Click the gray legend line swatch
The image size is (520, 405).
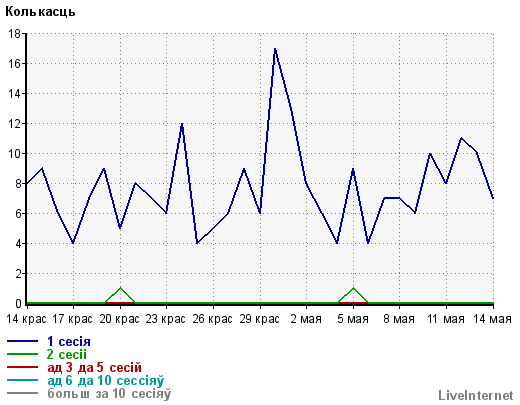22,393
